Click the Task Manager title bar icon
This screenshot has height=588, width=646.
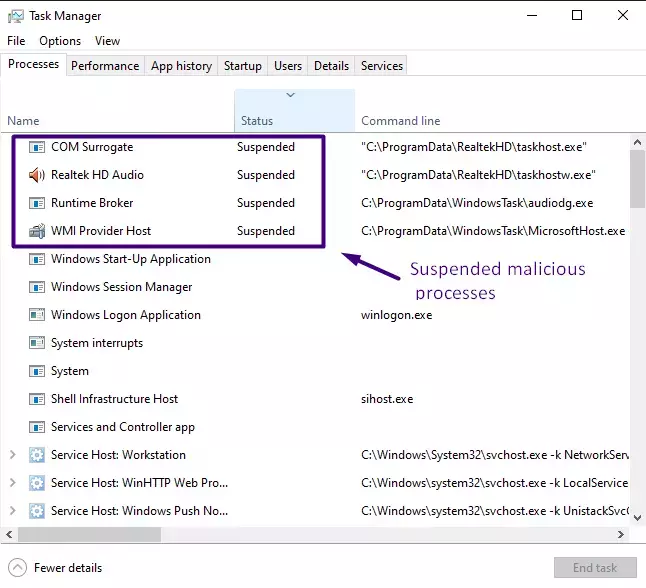point(16,16)
